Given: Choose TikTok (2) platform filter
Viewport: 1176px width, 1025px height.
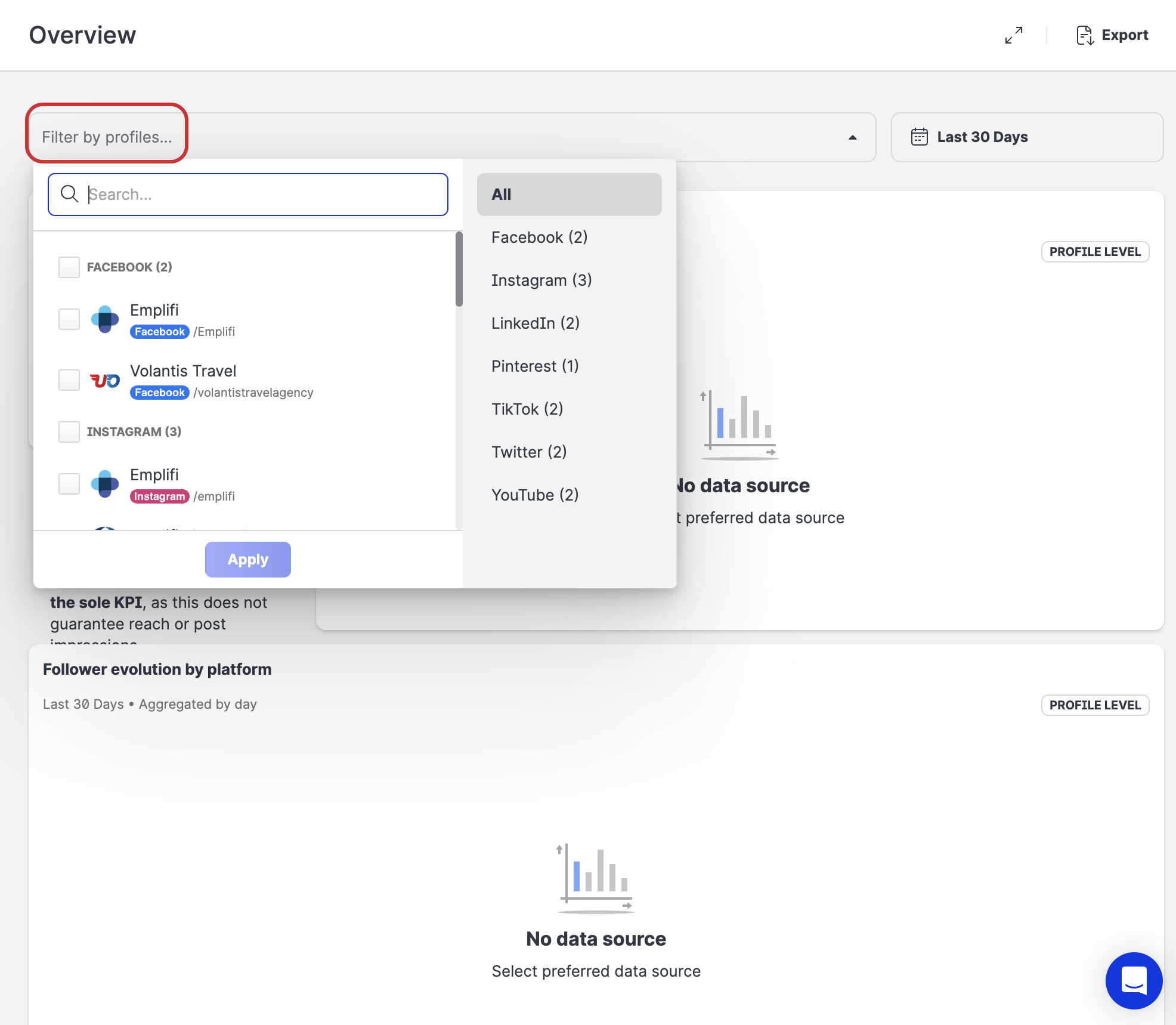Looking at the screenshot, I should coord(527,409).
